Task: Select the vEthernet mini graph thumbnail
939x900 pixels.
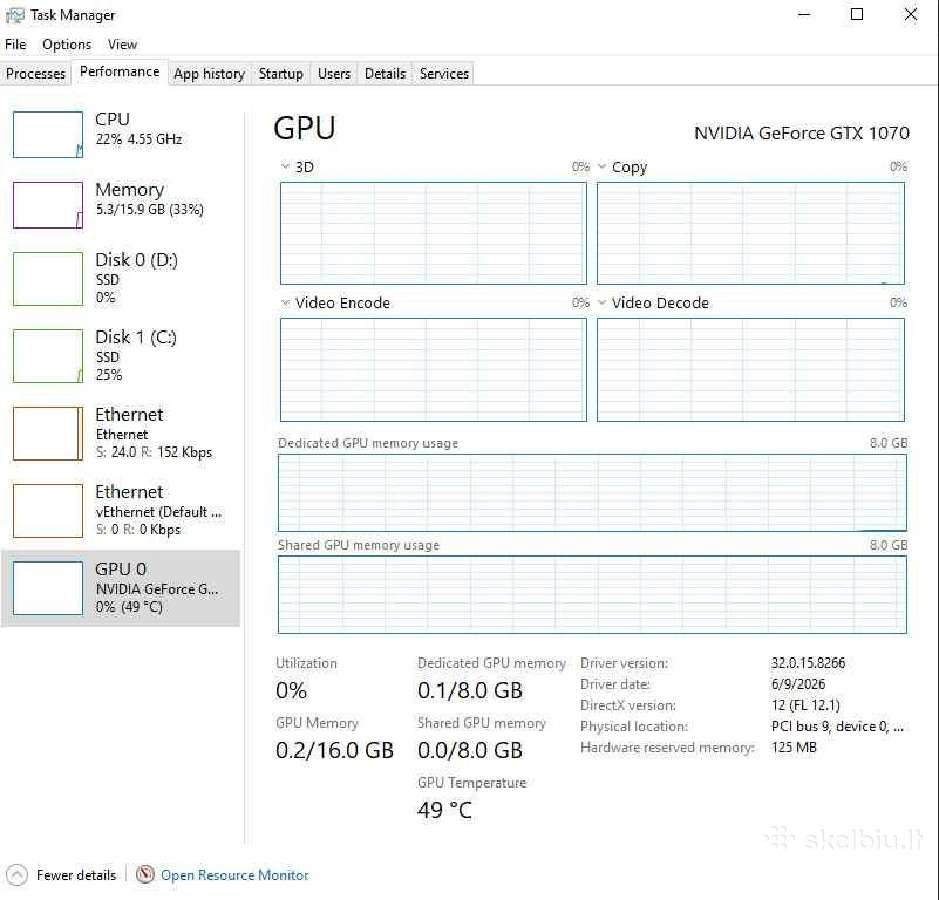Action: [48, 511]
